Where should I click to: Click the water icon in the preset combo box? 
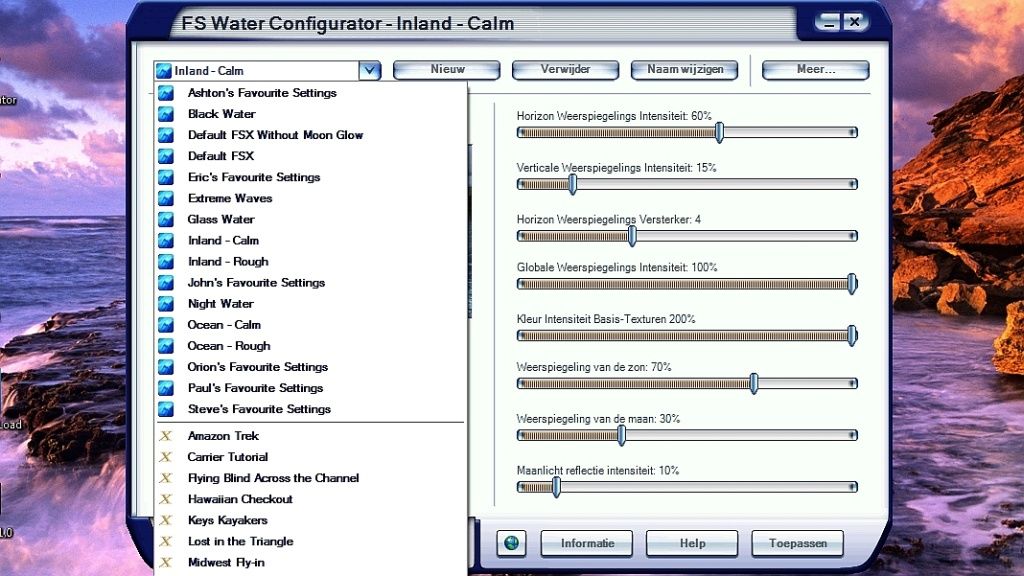click(163, 71)
